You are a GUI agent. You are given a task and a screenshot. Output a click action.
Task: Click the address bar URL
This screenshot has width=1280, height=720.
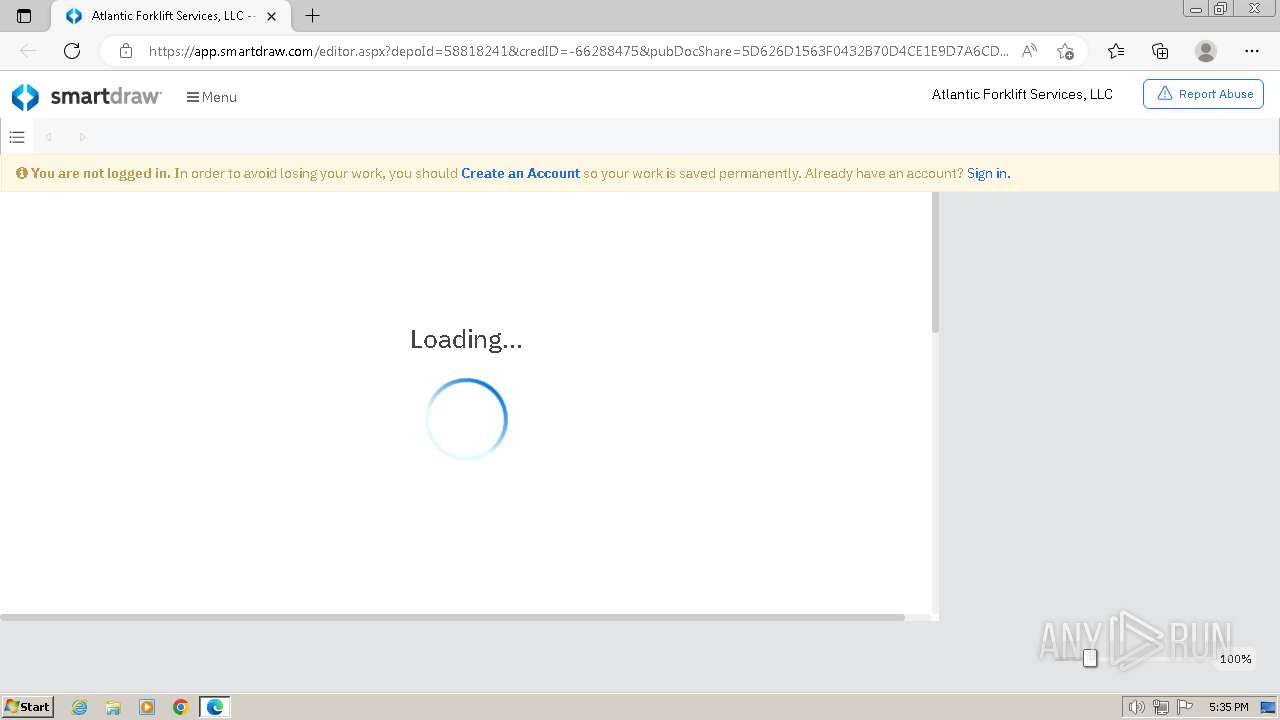click(x=578, y=51)
